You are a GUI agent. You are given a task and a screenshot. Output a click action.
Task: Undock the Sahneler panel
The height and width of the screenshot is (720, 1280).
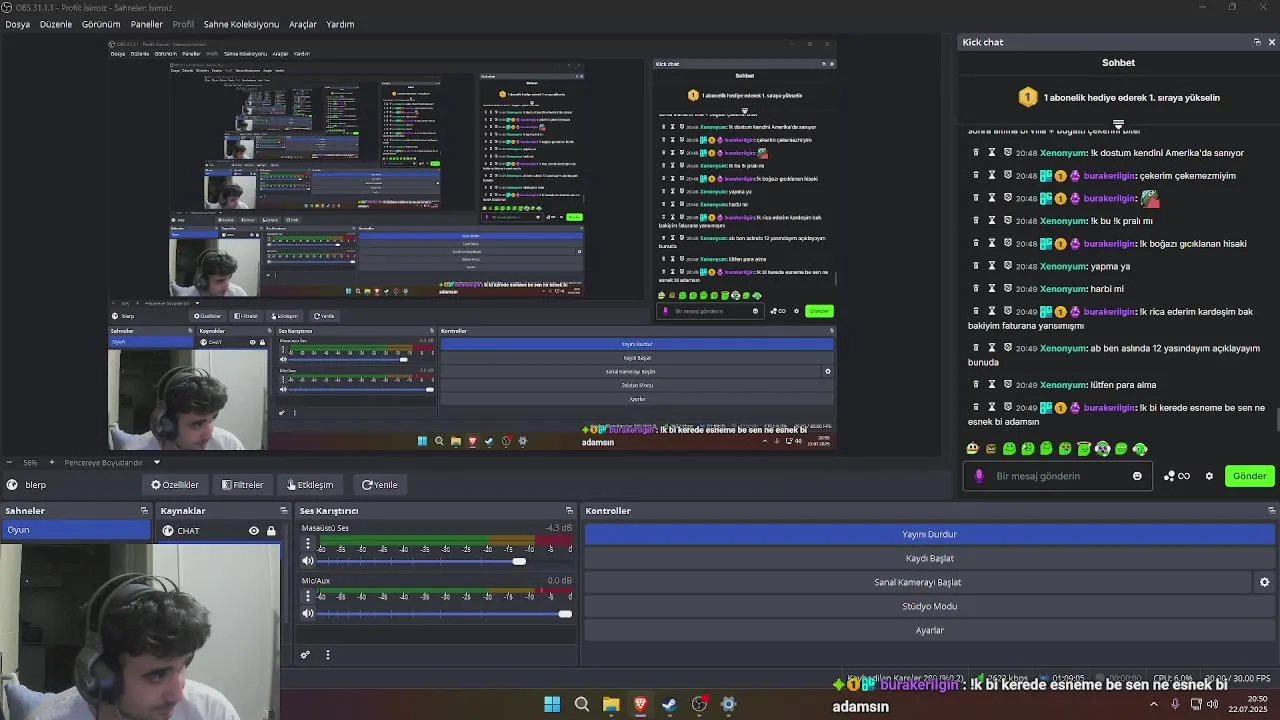144,511
